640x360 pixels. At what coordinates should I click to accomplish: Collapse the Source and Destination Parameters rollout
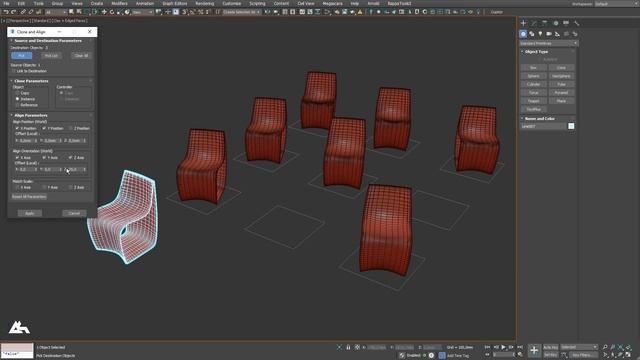(x=48, y=41)
